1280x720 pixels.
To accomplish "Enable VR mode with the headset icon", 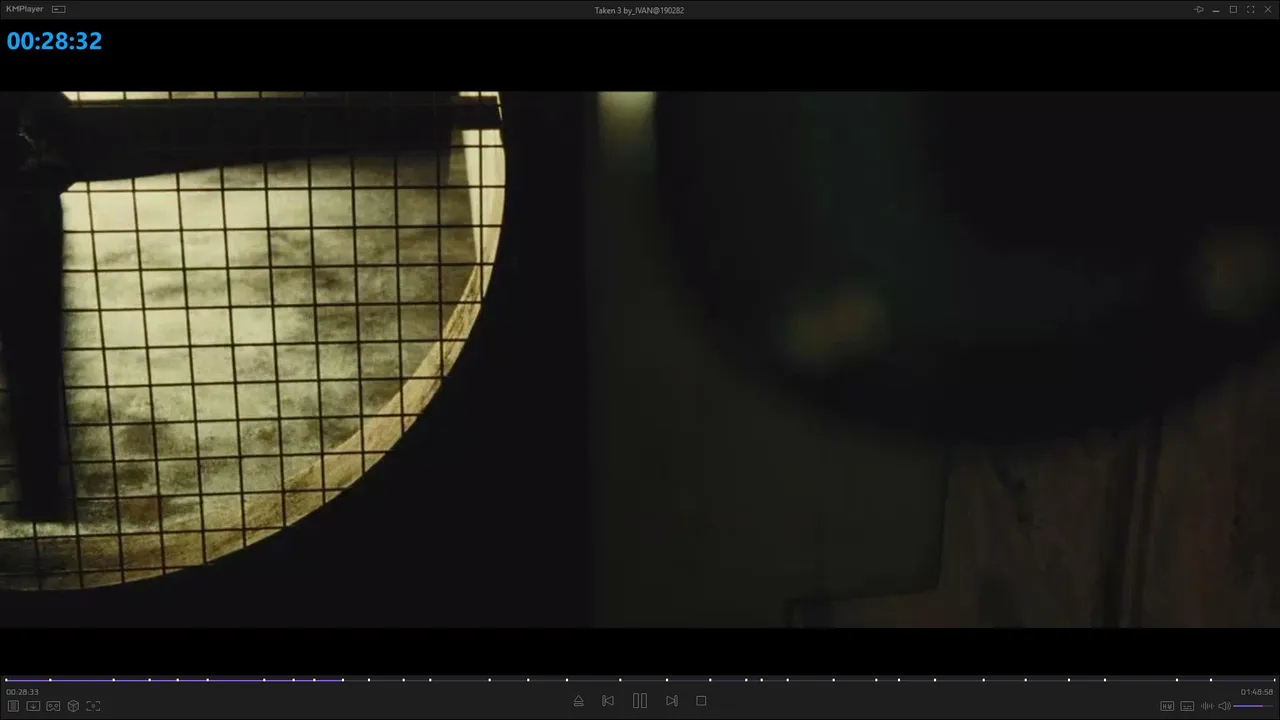I will (x=53, y=706).
